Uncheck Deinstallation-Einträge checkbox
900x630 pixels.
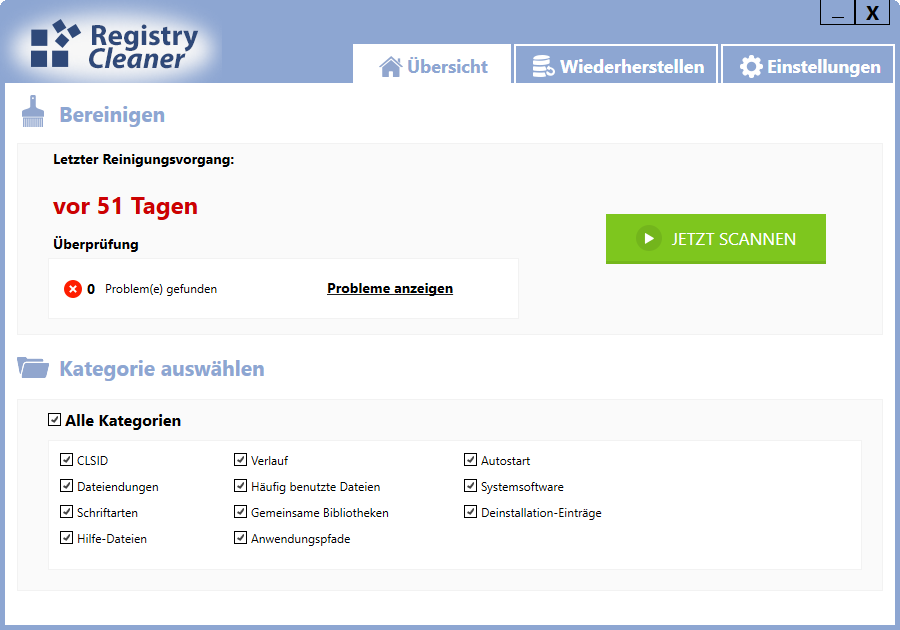[471, 512]
